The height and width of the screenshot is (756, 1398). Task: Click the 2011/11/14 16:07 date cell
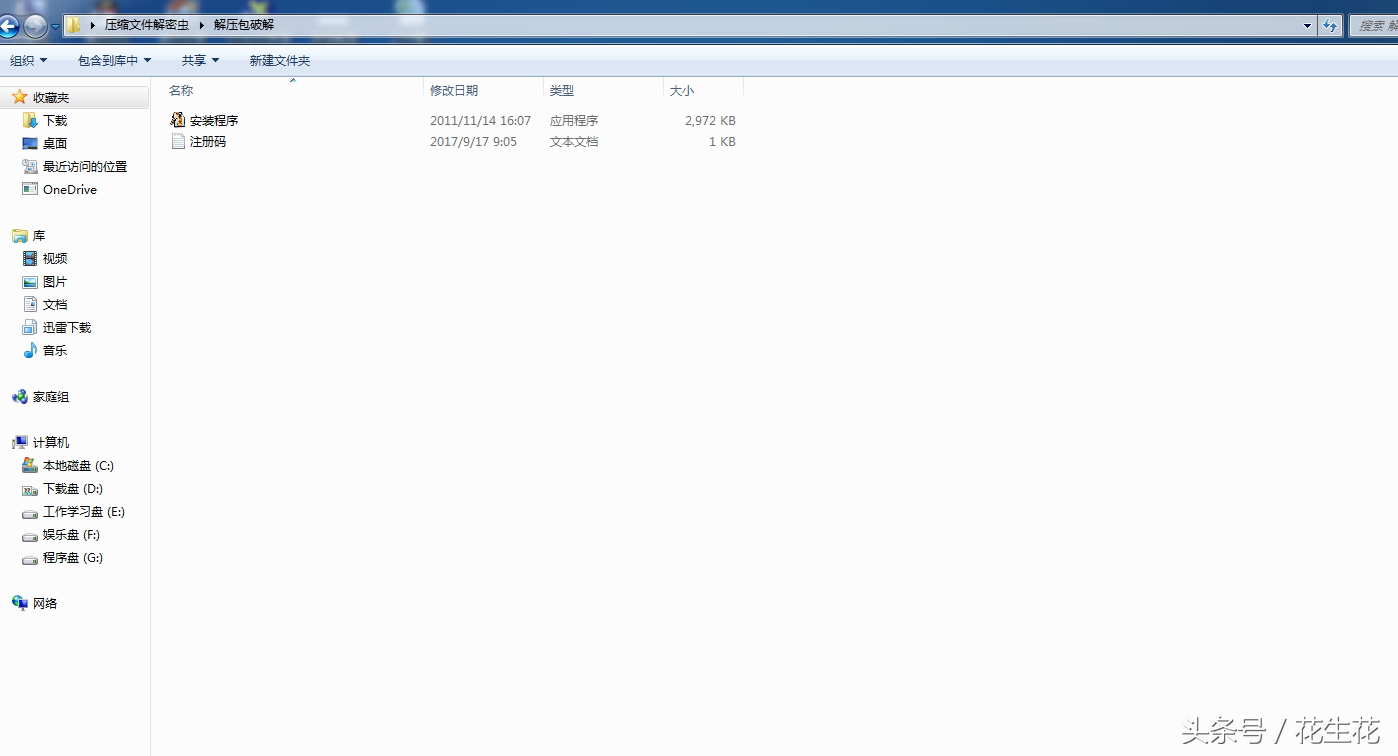pyautogui.click(x=480, y=120)
